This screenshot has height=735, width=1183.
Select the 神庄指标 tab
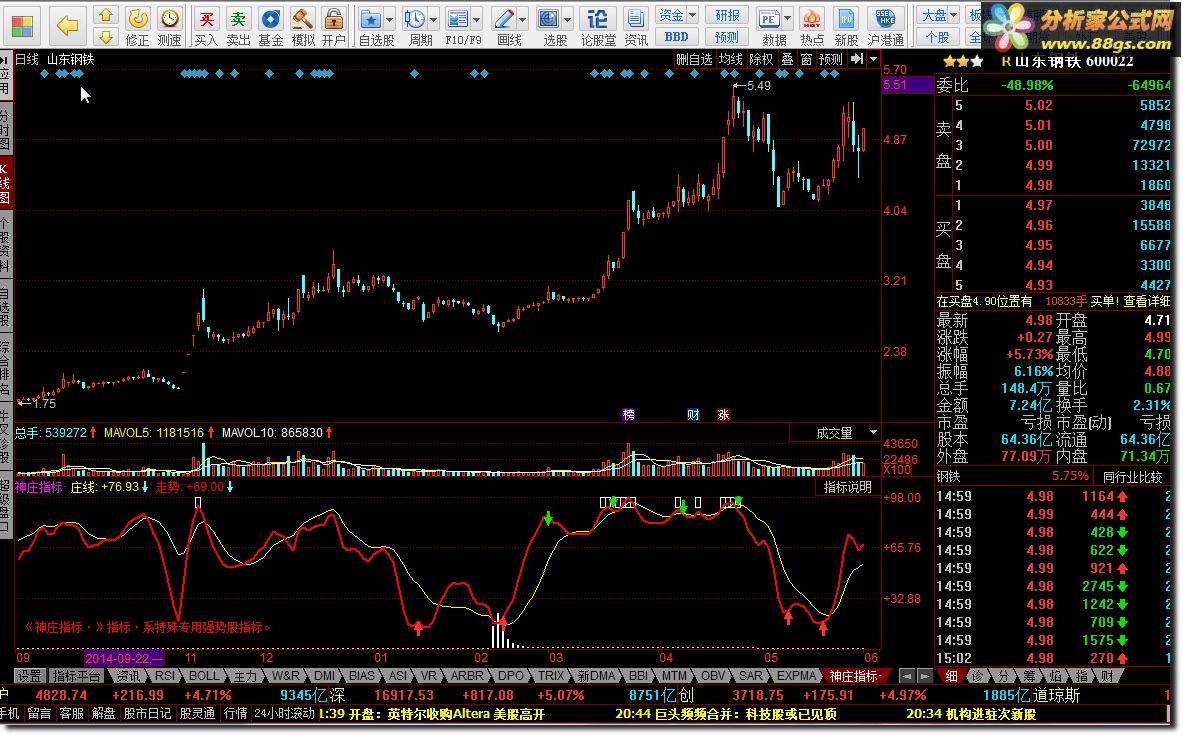(x=853, y=676)
